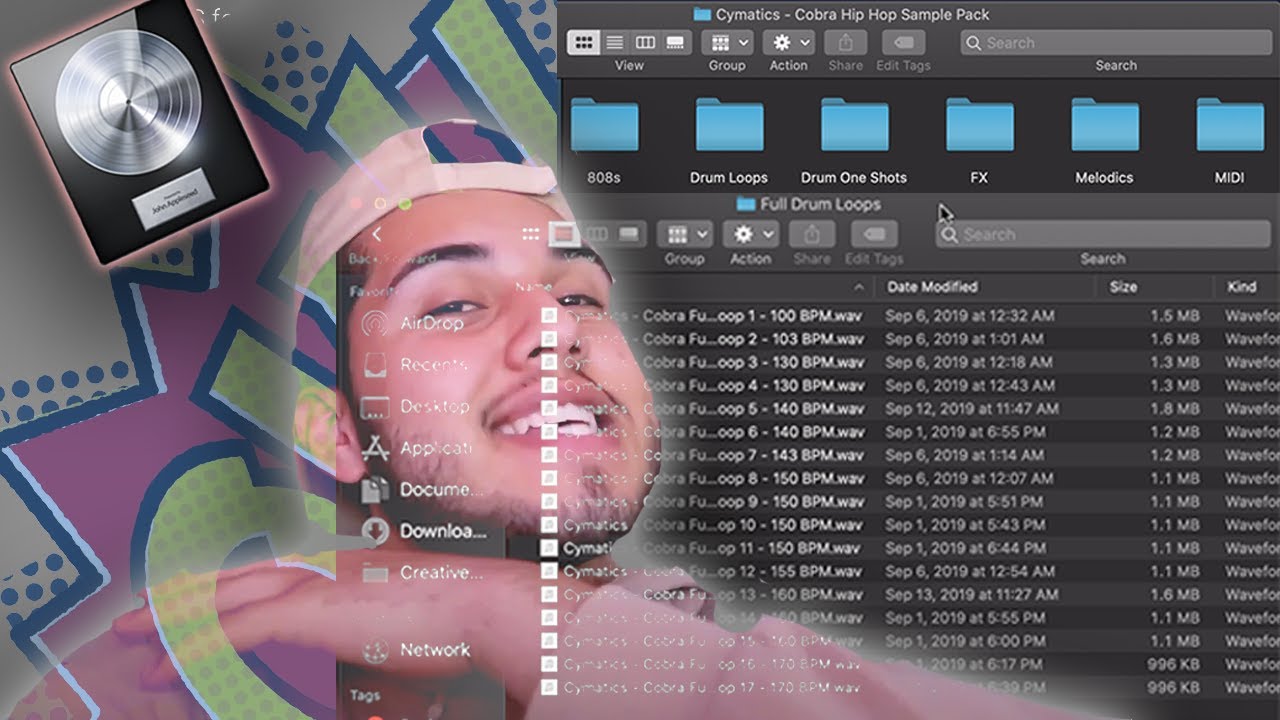Select gallery view in Full Drum Loops window
Image resolution: width=1280 pixels, height=720 pixels.
coord(629,234)
